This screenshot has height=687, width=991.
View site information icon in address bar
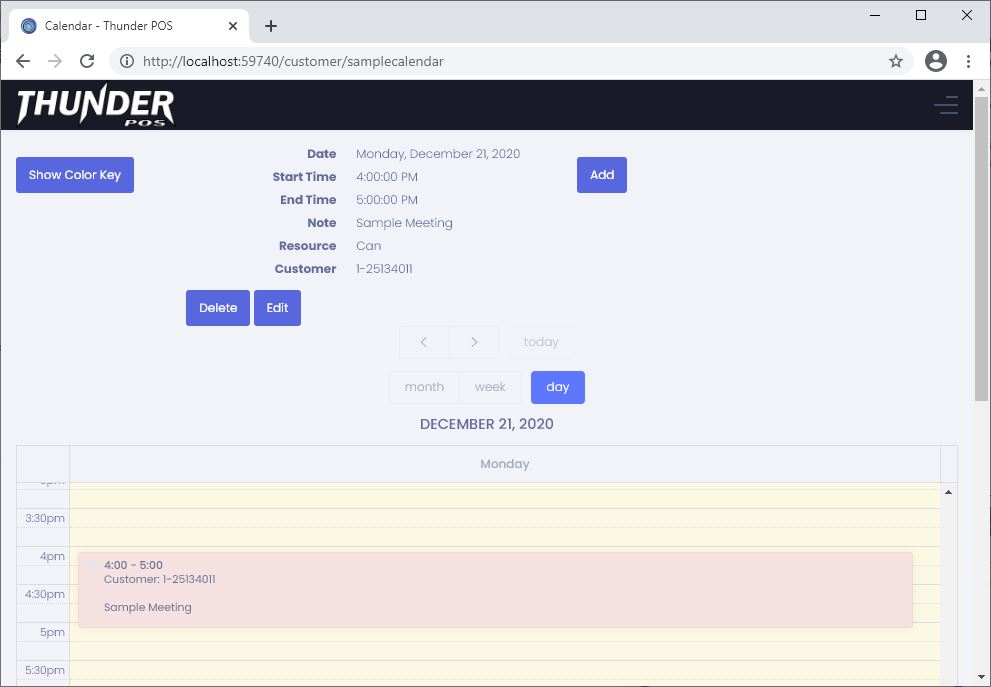(x=127, y=61)
